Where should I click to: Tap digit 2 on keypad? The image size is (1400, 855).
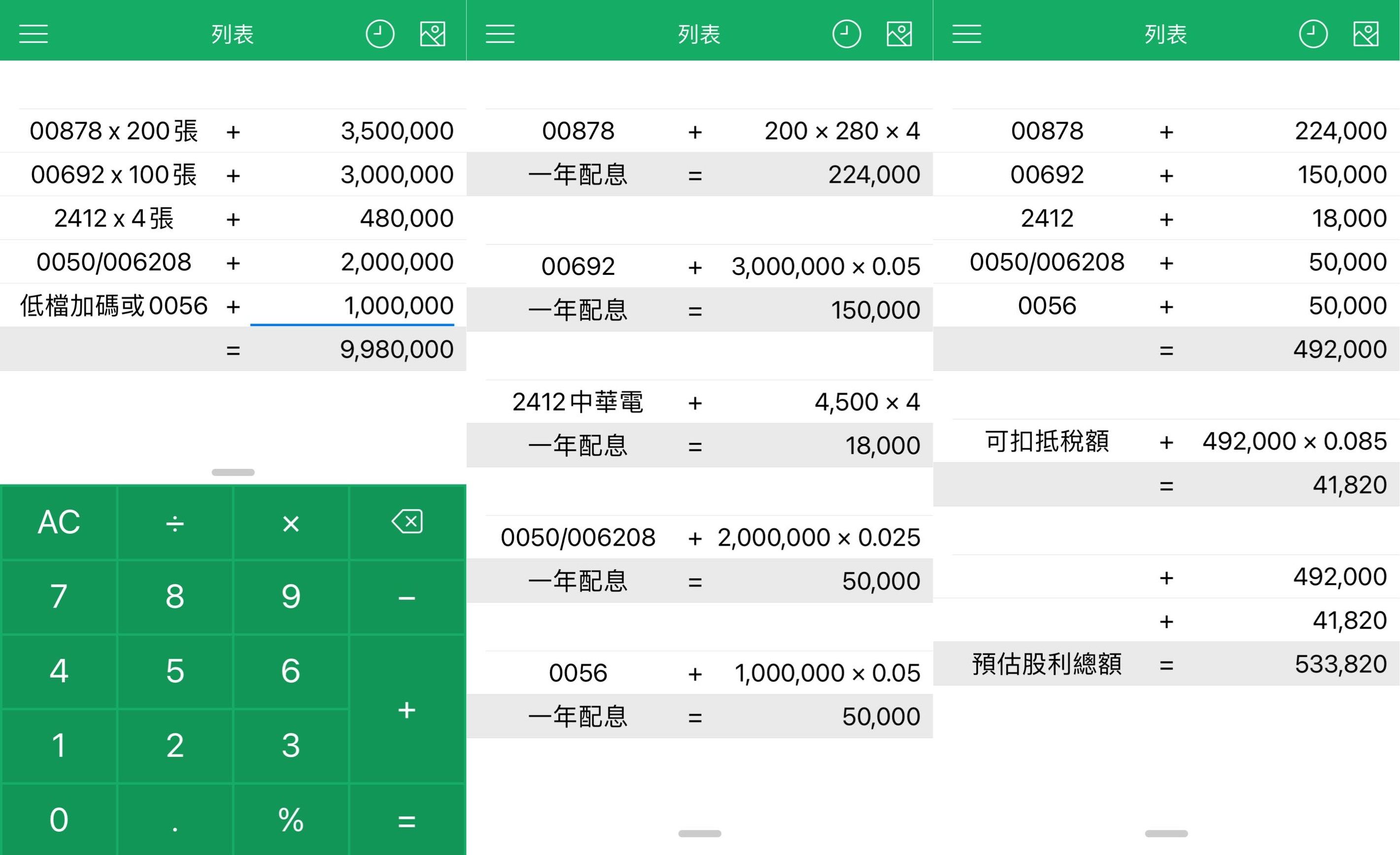175,746
